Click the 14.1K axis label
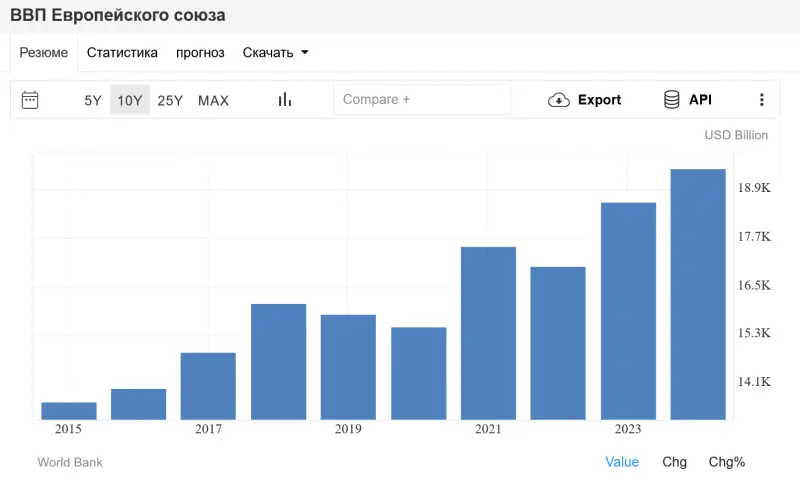800x482 pixels. coord(754,382)
